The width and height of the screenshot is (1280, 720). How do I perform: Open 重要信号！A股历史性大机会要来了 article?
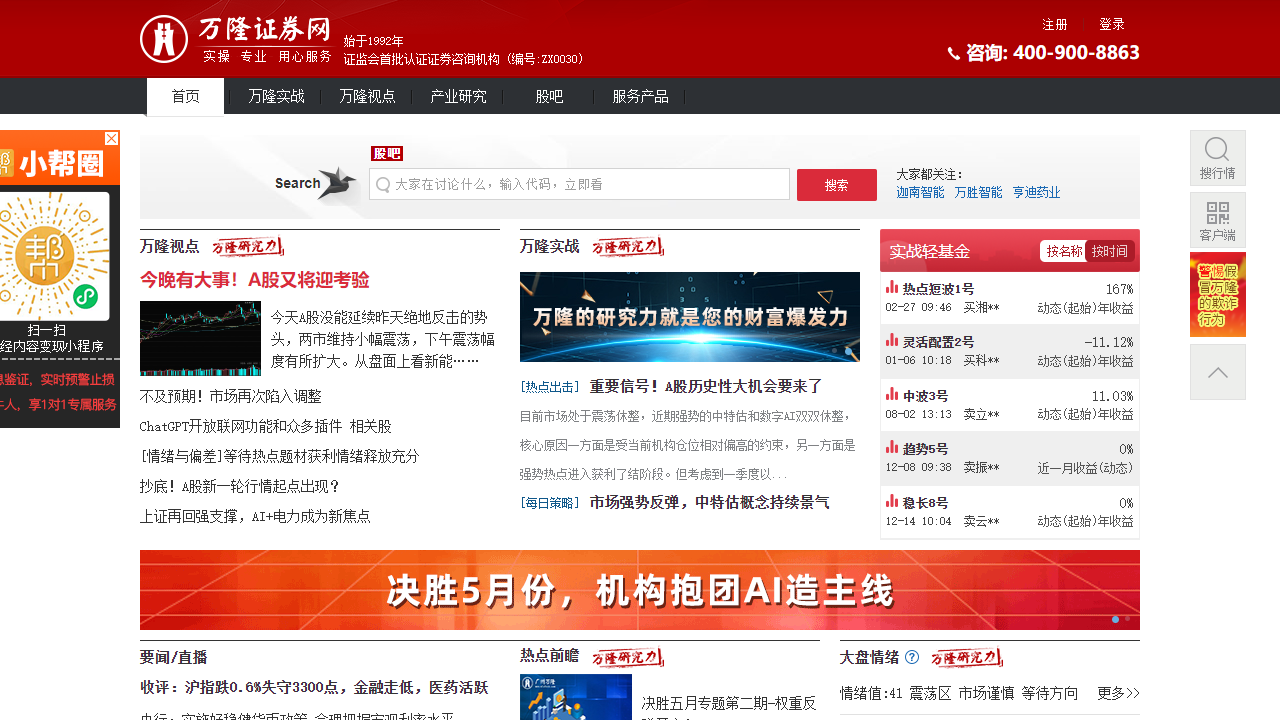706,386
